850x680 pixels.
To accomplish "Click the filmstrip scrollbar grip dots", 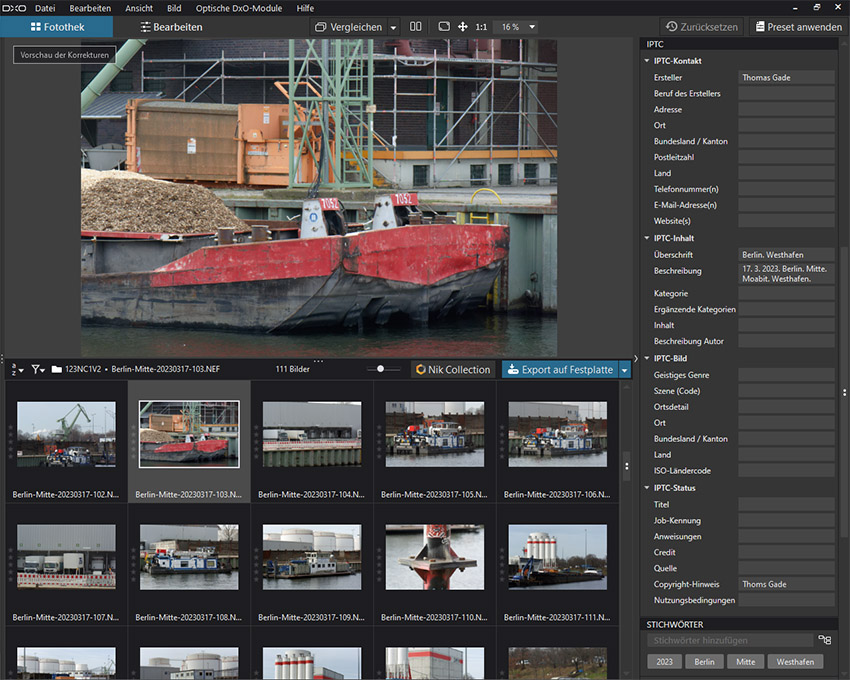I will pos(627,466).
